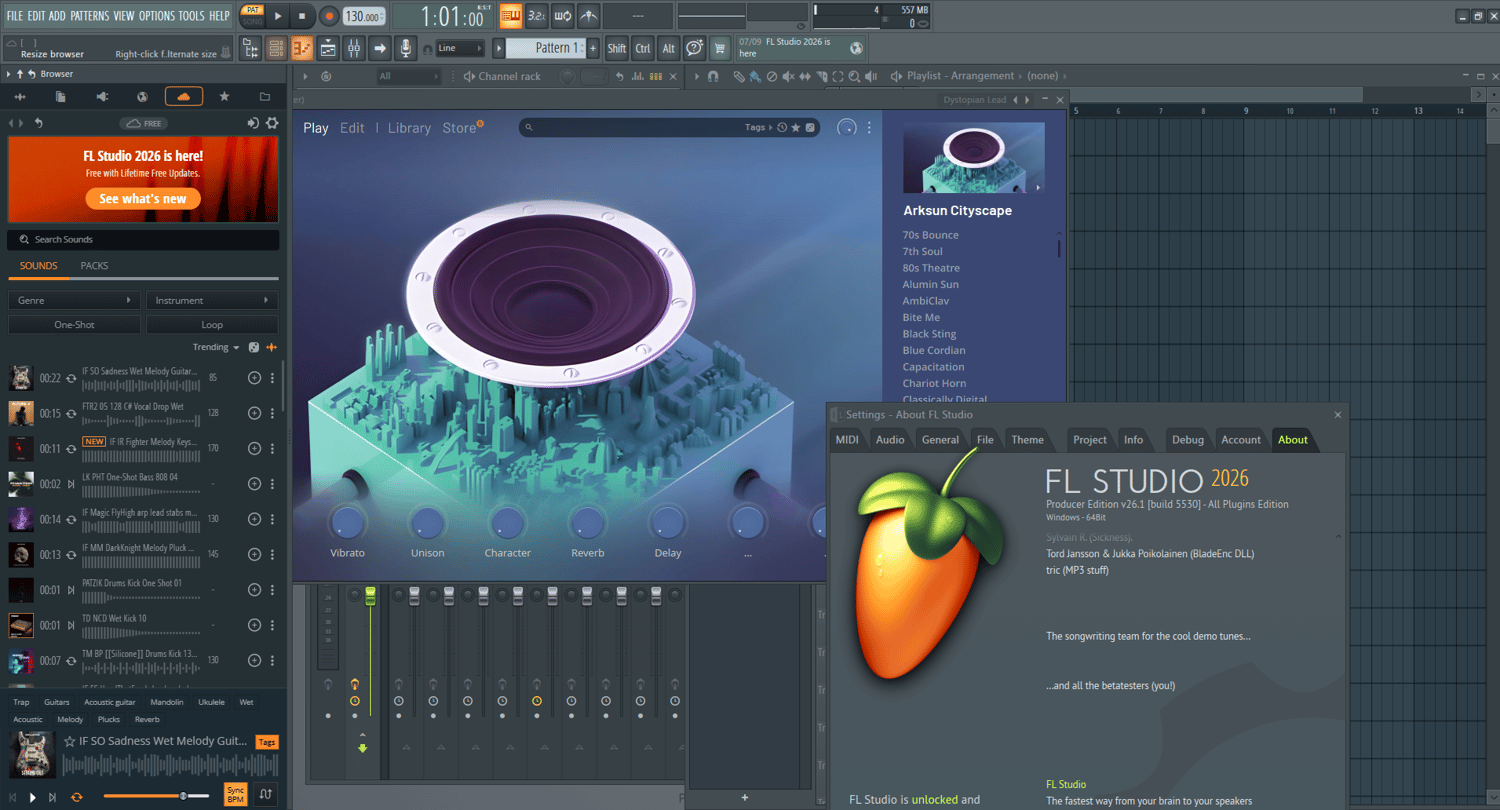1500x810 pixels.
Task: Click See what's new button
Action: tap(143, 199)
